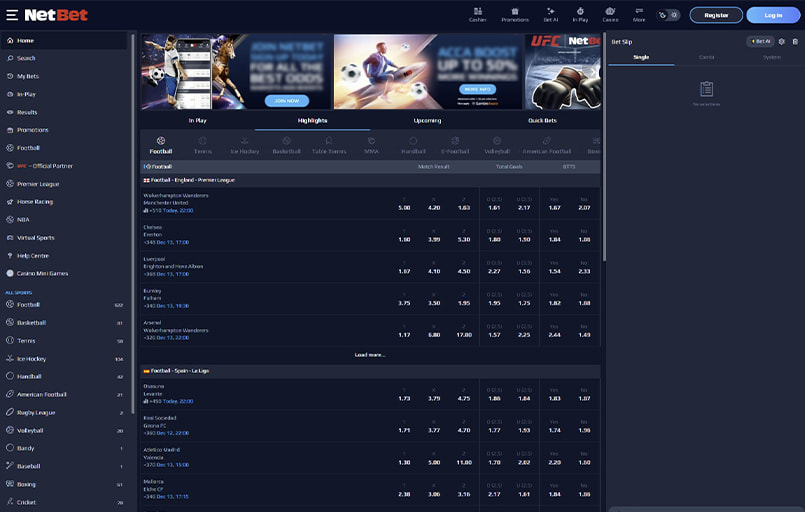Open Premier League in left sidebar
Image resolution: width=805 pixels, height=512 pixels.
64,184
